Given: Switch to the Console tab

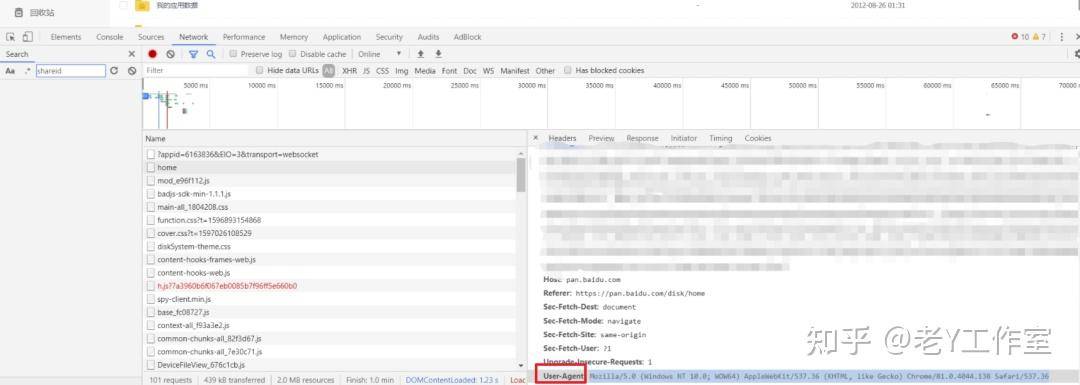Looking at the screenshot, I should tap(110, 37).
